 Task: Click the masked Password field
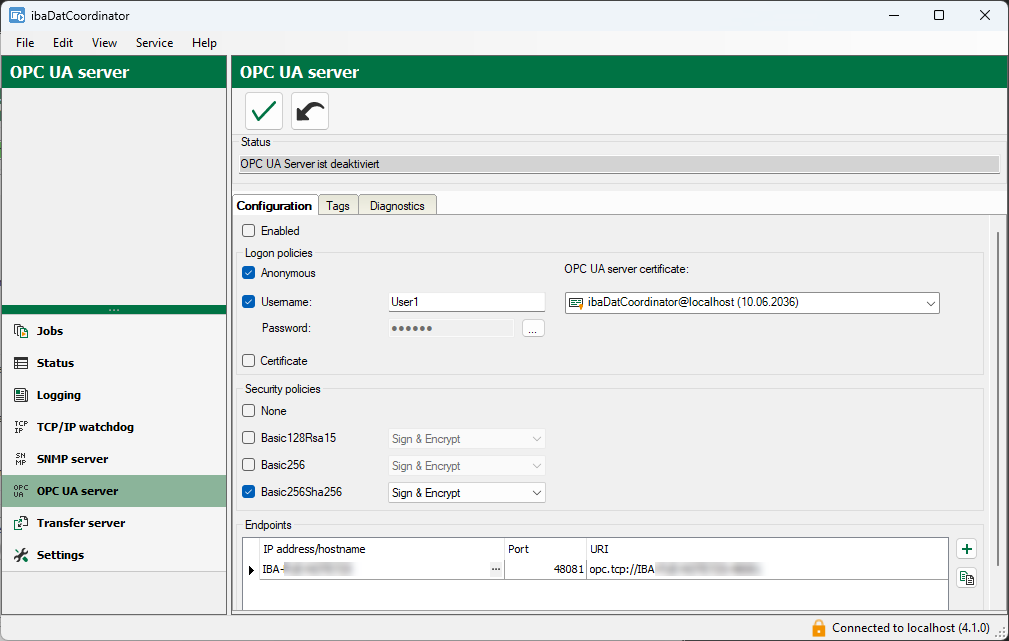point(450,328)
